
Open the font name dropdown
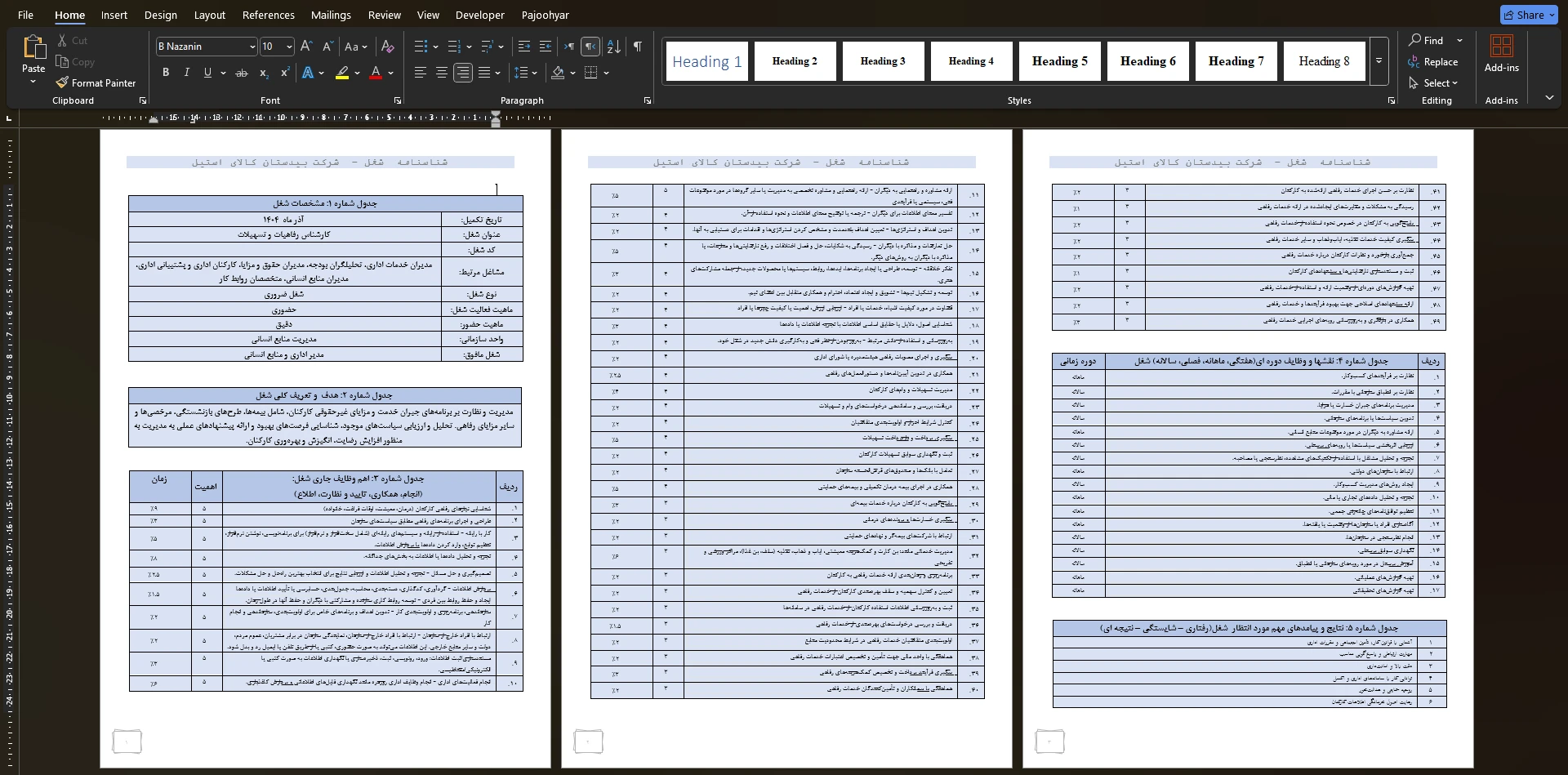252,47
